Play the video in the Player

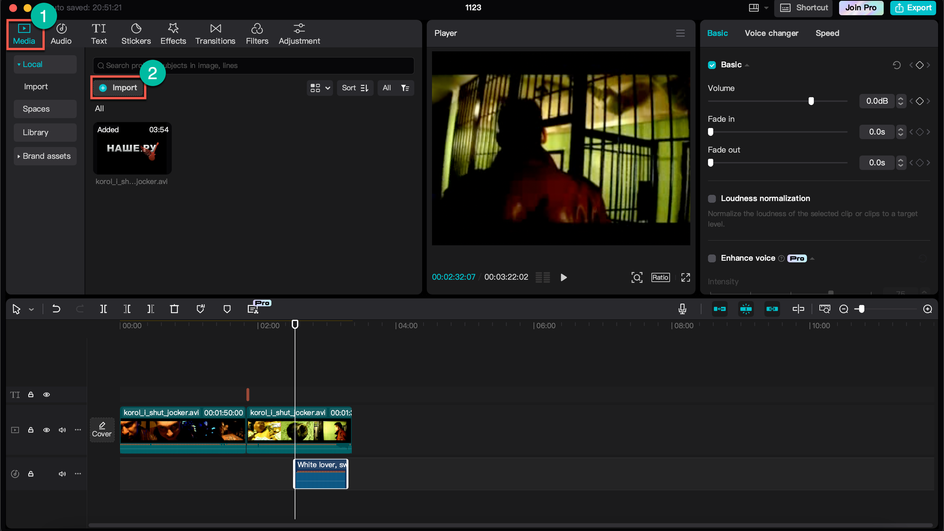click(564, 278)
